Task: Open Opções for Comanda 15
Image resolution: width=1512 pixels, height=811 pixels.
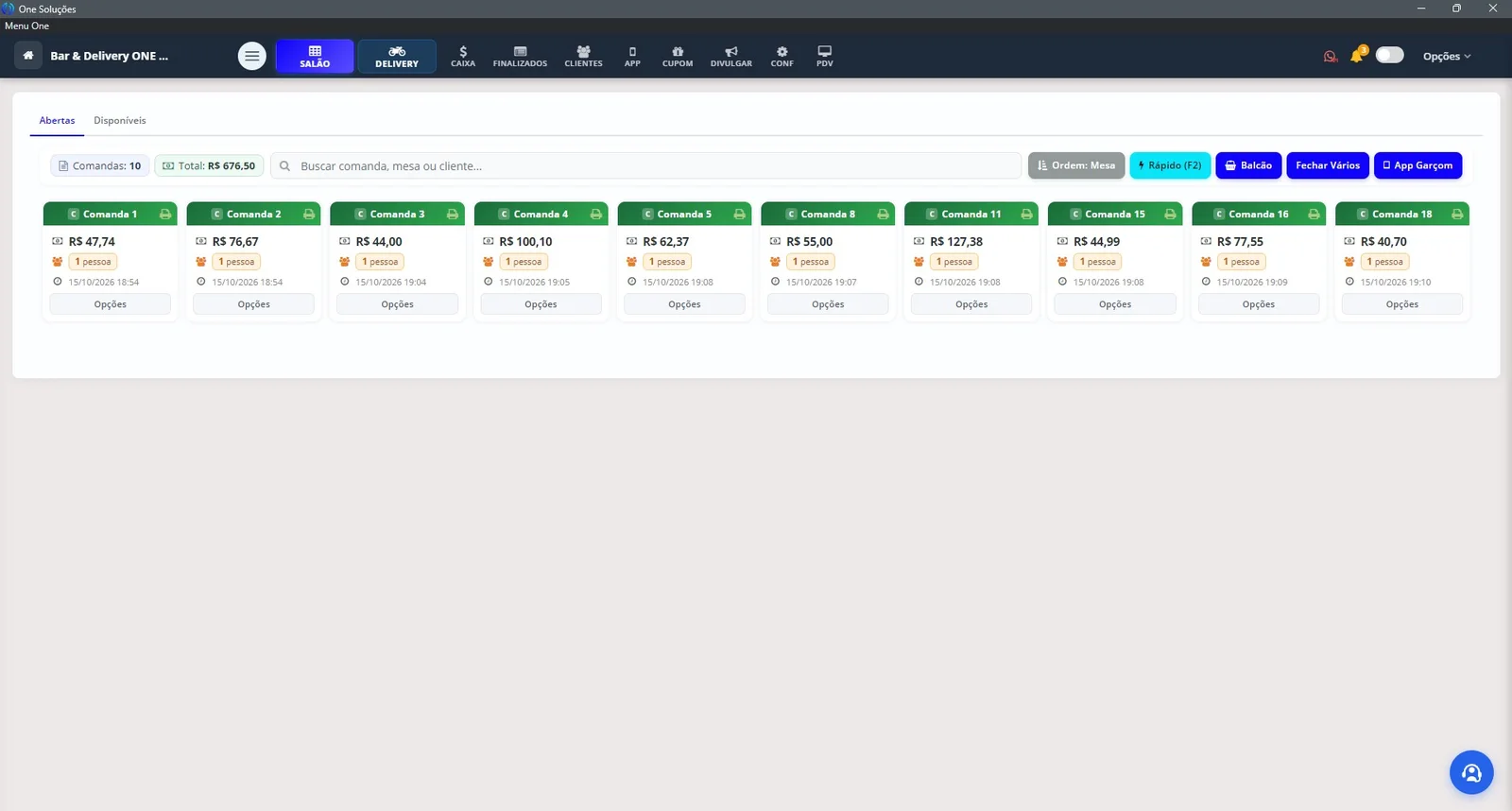Action: coord(1115,304)
